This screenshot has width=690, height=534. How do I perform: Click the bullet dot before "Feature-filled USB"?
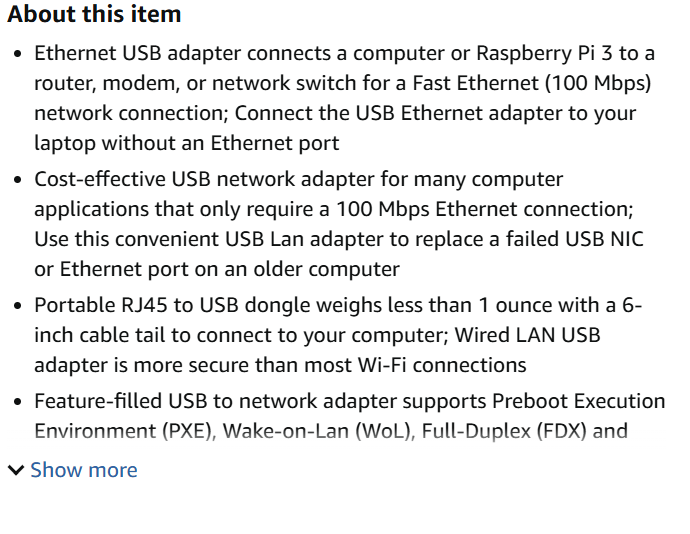pos(17,402)
